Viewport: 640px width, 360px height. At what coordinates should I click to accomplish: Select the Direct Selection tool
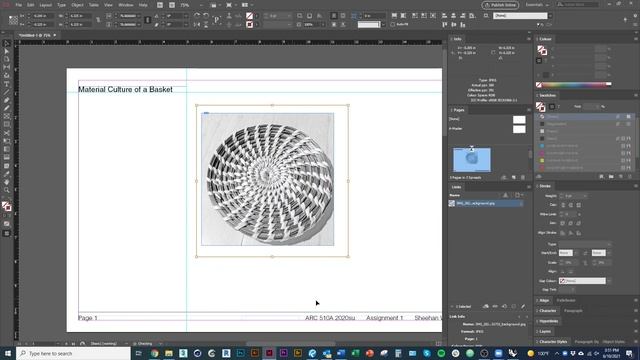click(7, 51)
